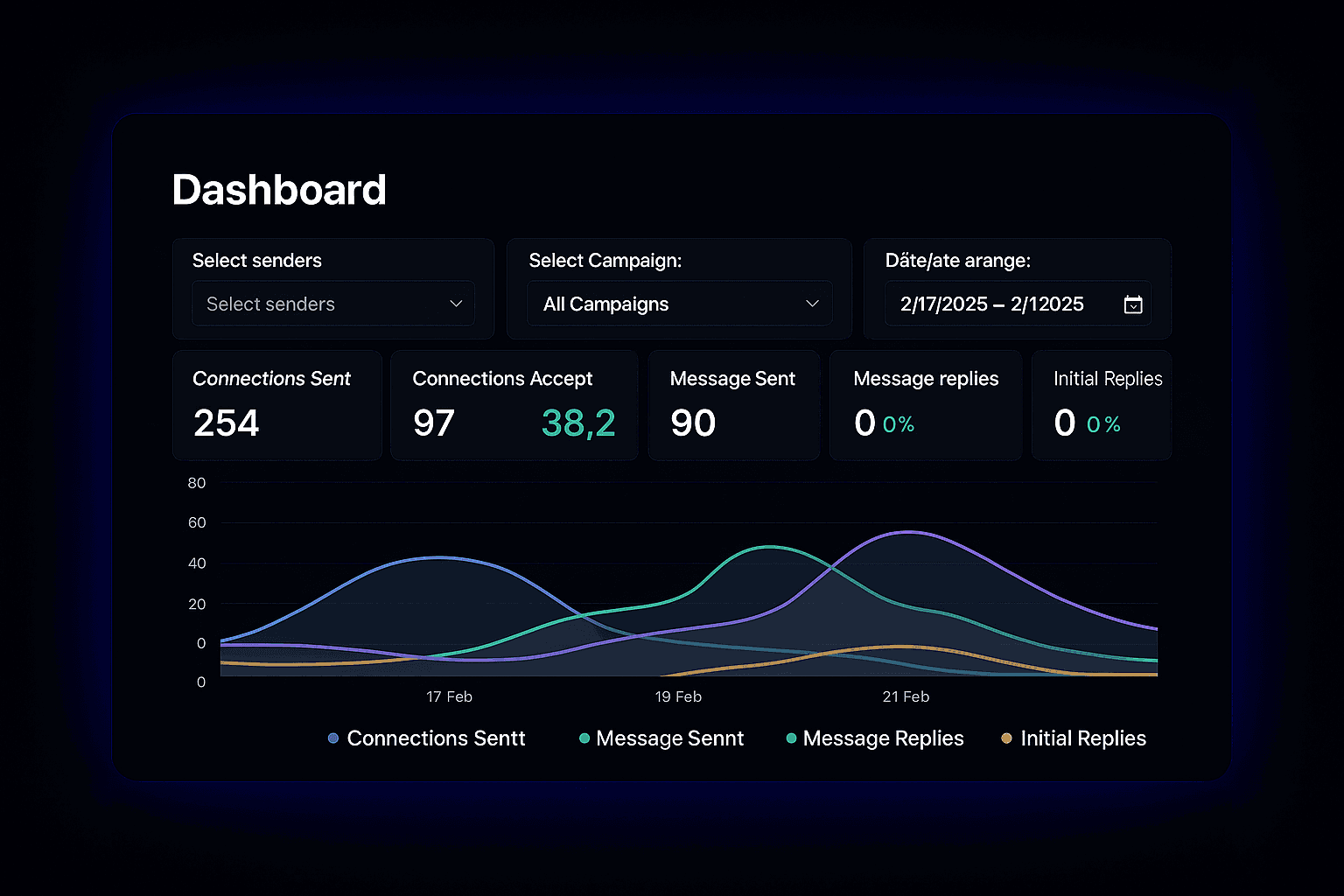Click the green 38,2 acceptance rate
1344x896 pixels.
(578, 423)
